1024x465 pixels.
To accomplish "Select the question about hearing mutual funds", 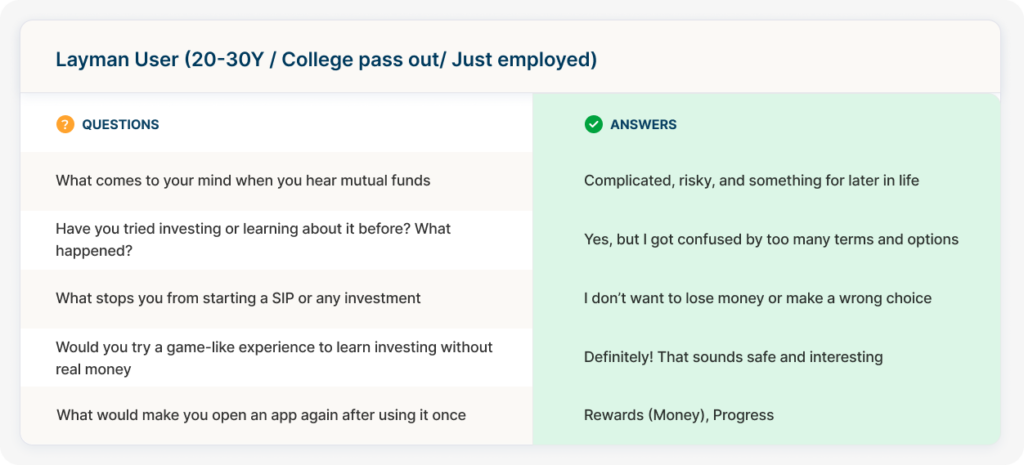I will point(243,180).
